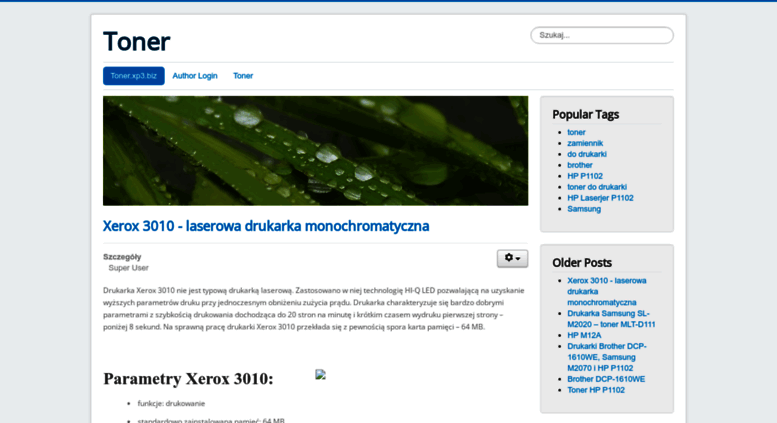This screenshot has width=777, height=423.
Task: Click the Toner site title
Action: (136, 41)
